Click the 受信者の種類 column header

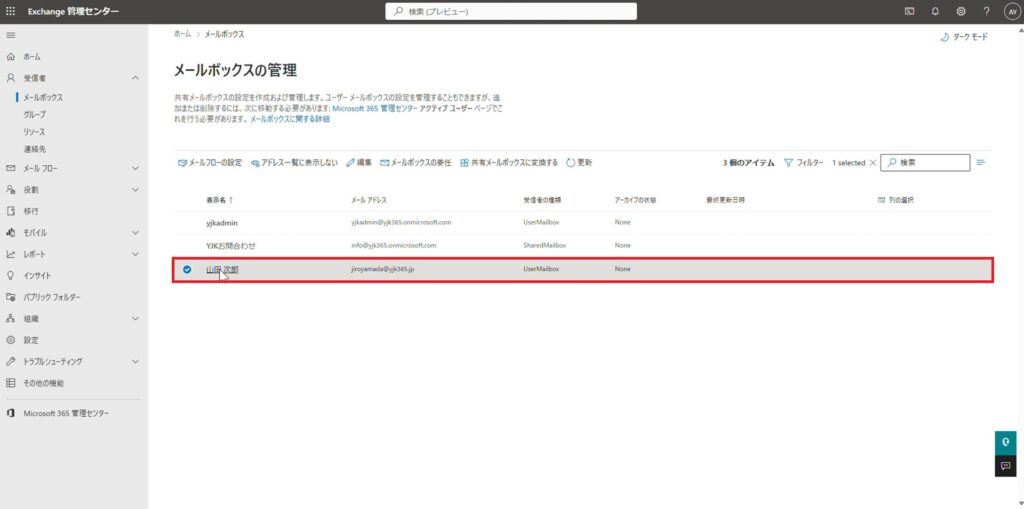pos(541,200)
